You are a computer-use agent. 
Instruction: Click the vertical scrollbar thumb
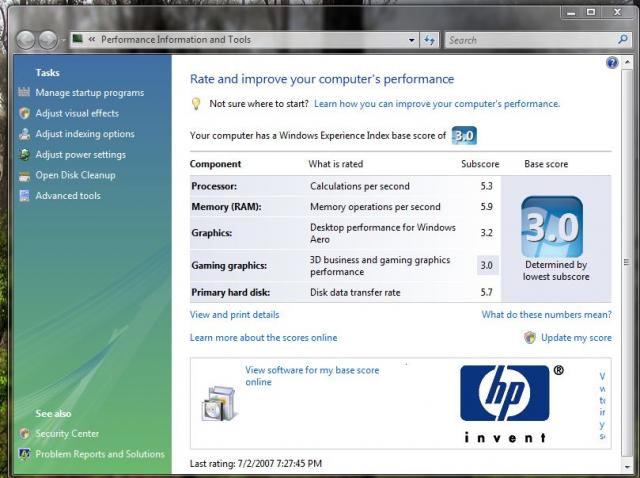[x=627, y=262]
